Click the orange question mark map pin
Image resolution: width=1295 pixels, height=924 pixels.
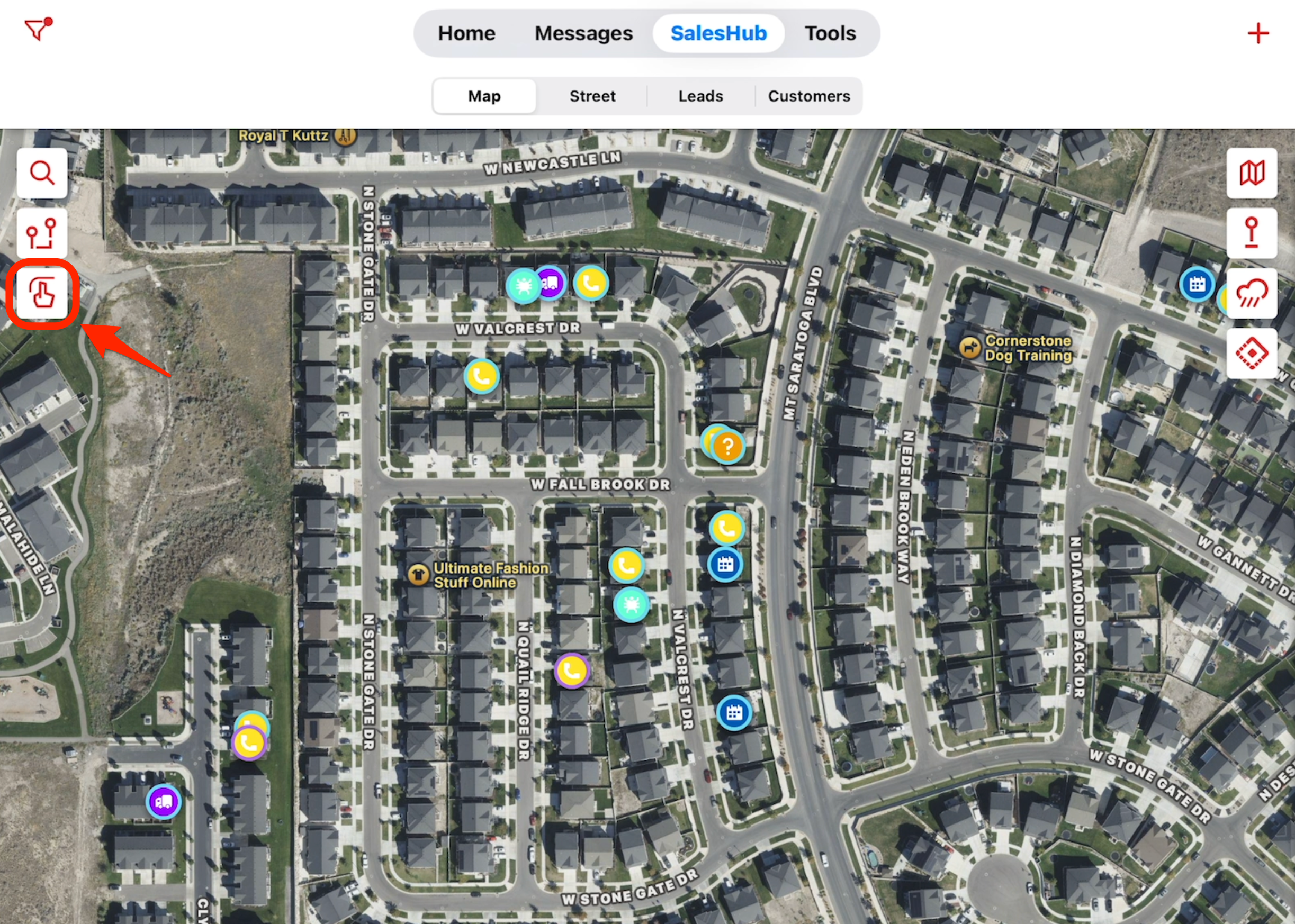click(727, 447)
